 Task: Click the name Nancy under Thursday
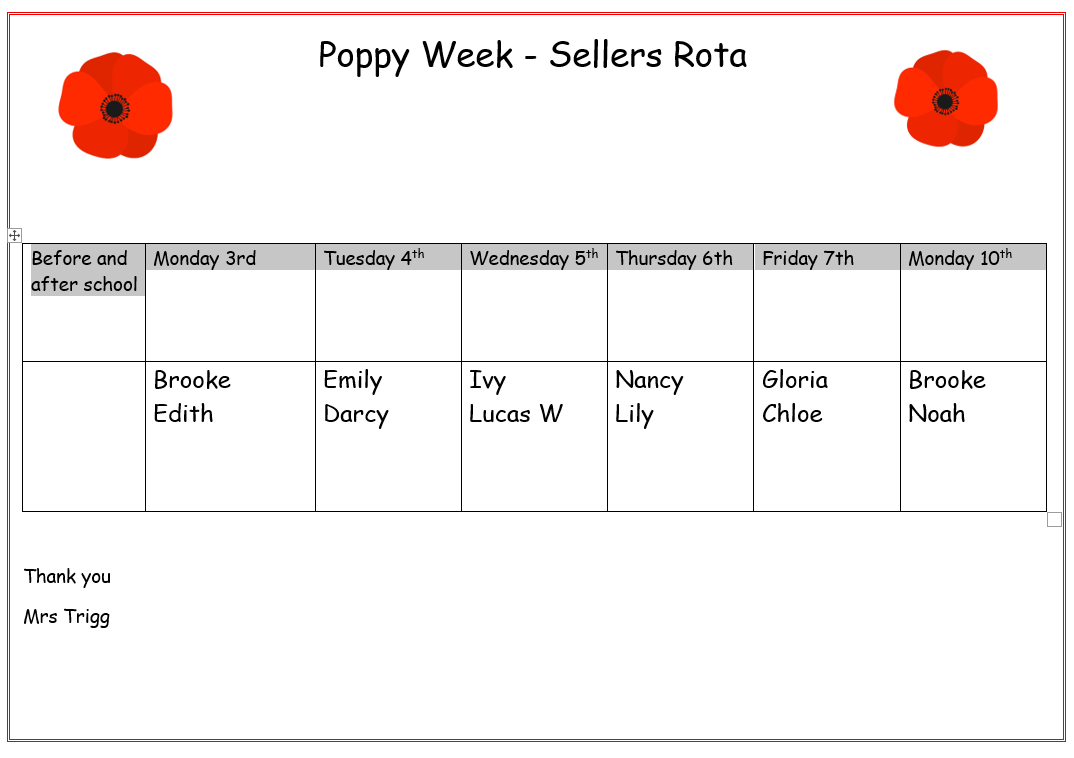click(x=649, y=381)
